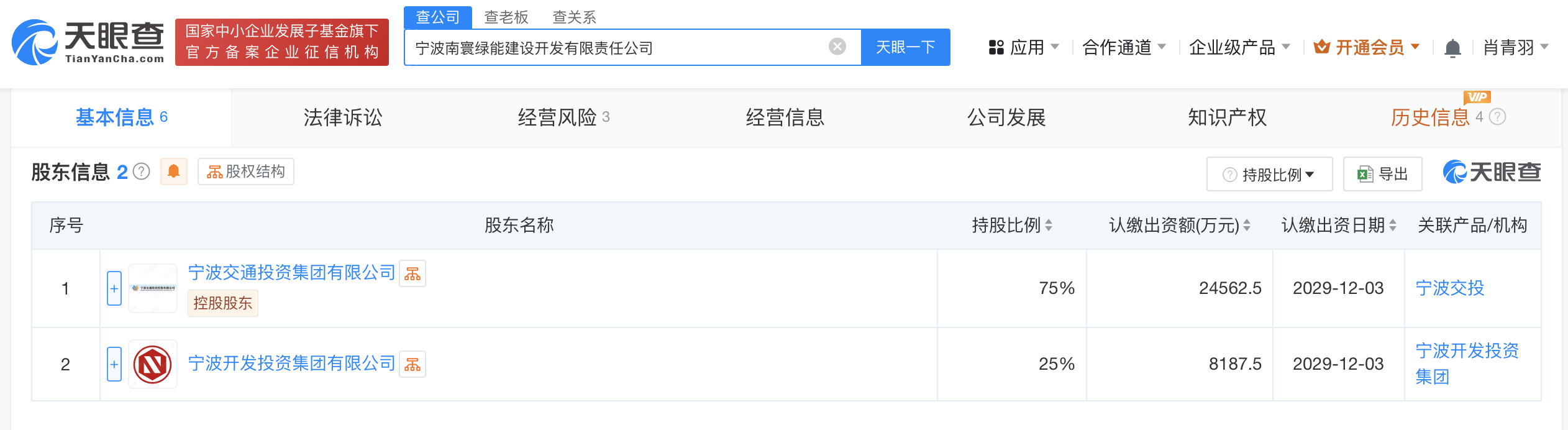The width and height of the screenshot is (1568, 430).
Task: Switch to the 法律诉讼 tab
Action: pos(343,117)
